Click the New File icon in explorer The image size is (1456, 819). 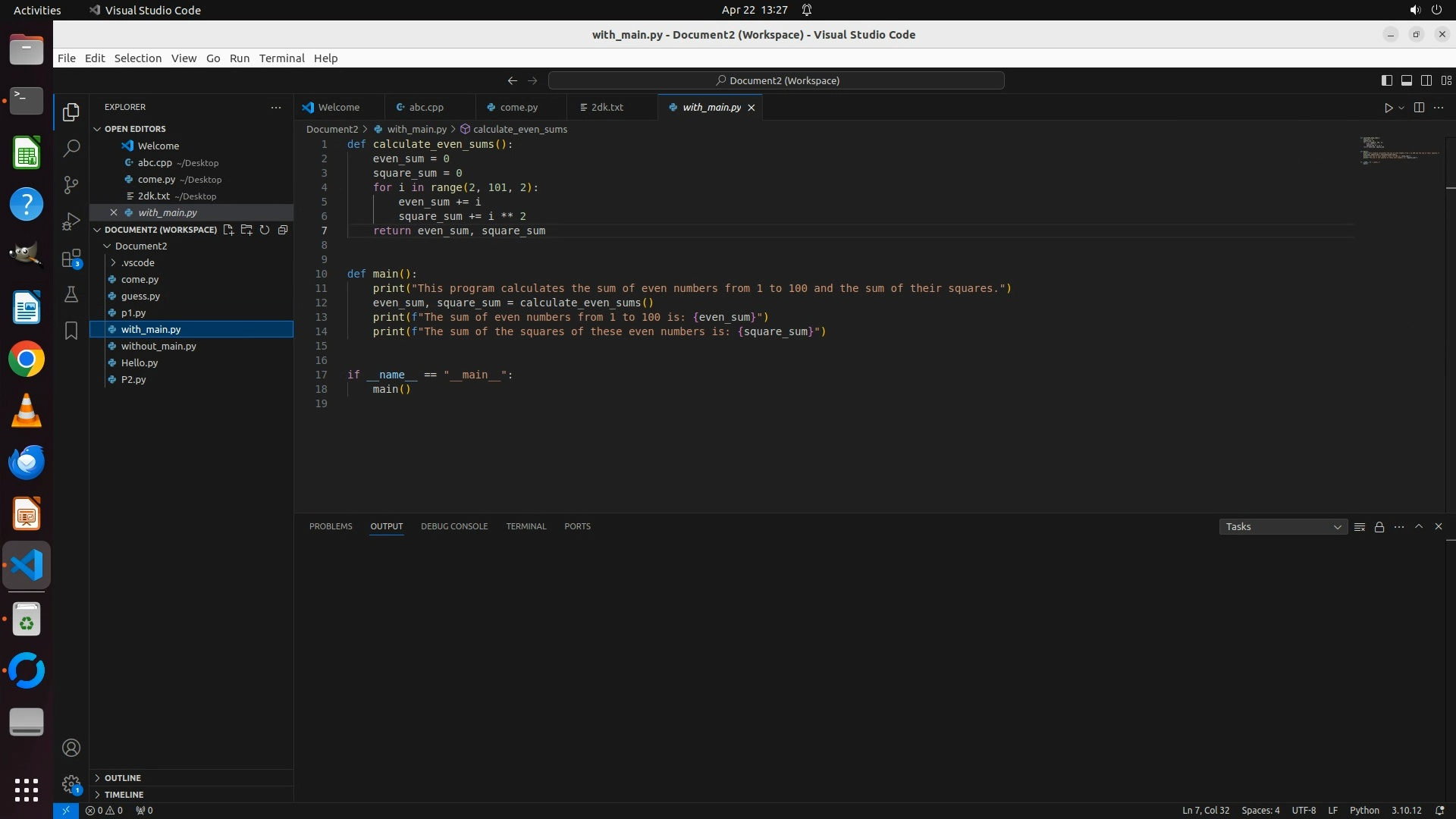(228, 230)
